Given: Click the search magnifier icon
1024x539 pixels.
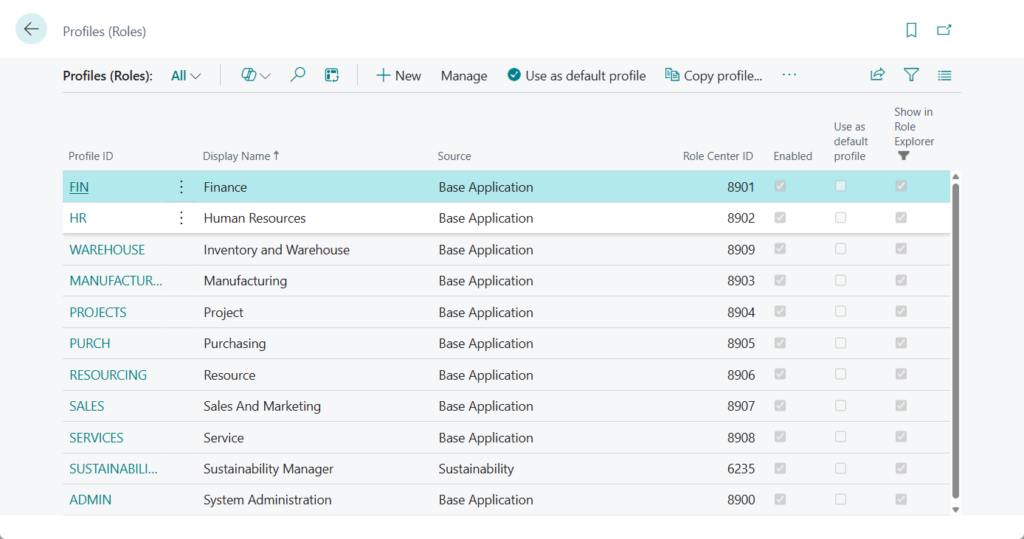Looking at the screenshot, I should 298,75.
